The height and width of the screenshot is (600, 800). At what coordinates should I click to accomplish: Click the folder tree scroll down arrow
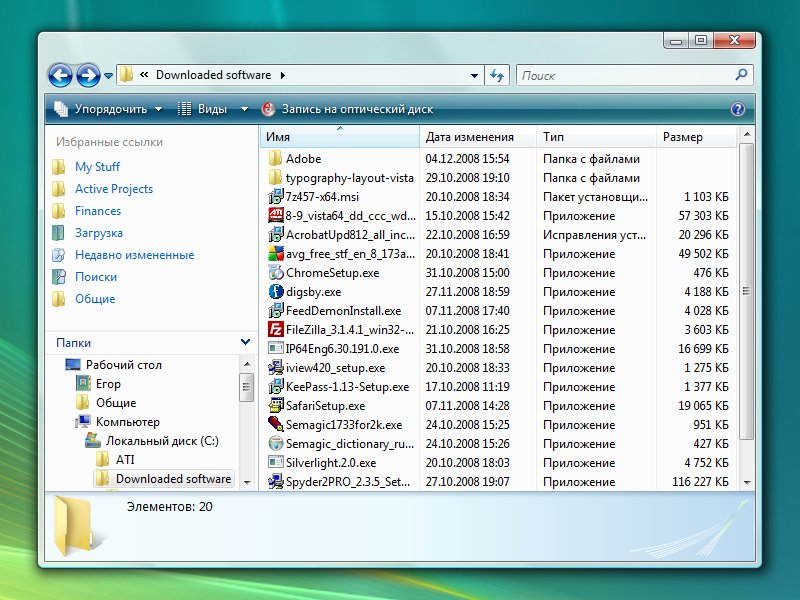coord(247,482)
